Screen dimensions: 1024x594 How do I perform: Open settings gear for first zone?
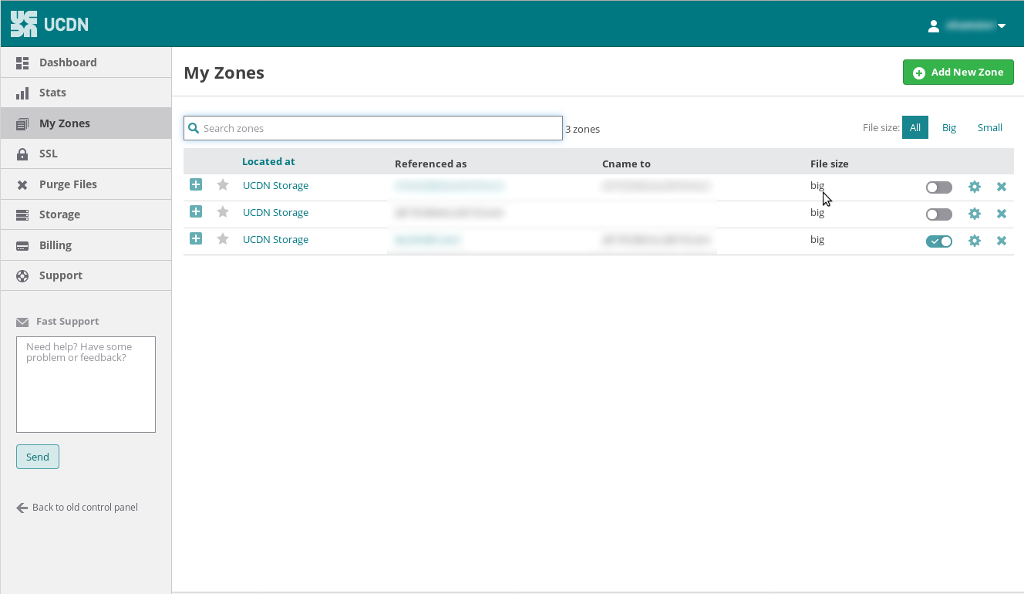974,187
